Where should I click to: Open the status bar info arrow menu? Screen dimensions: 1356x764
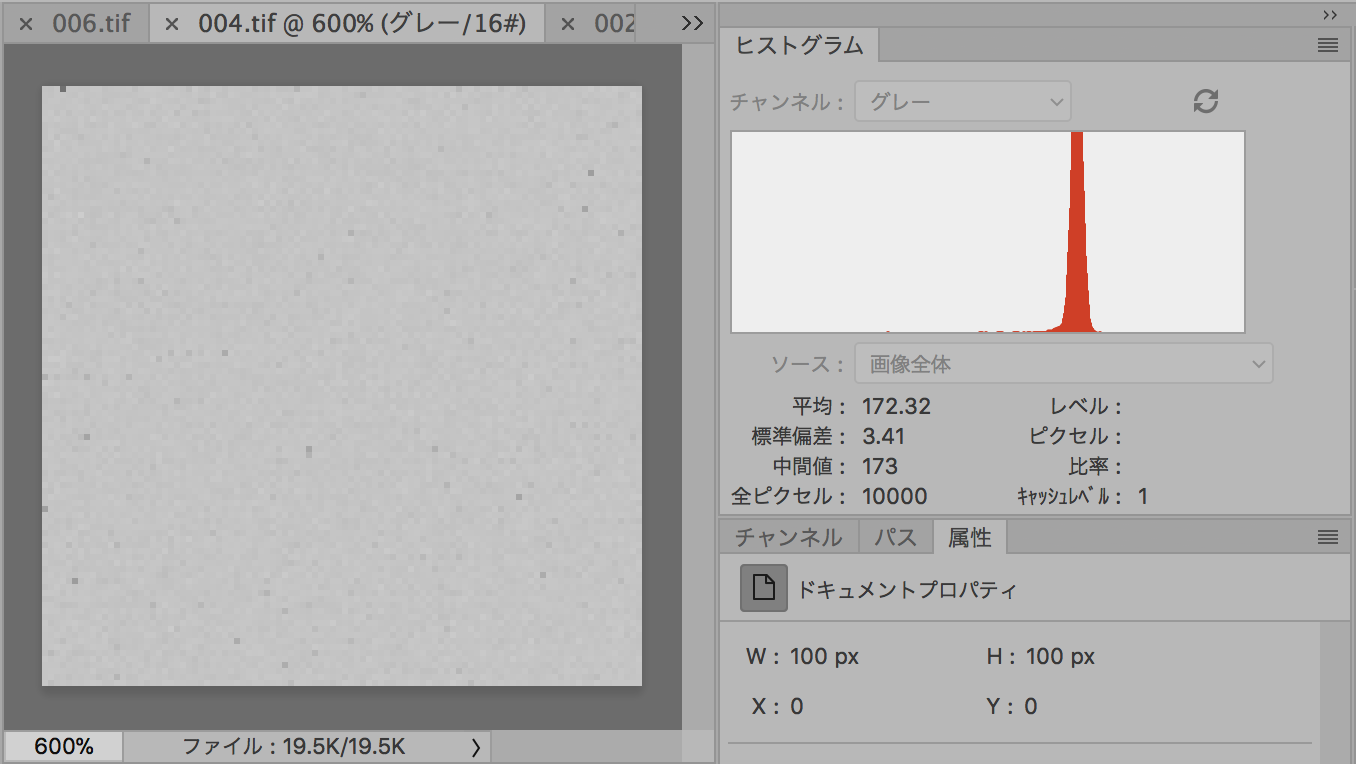coord(475,747)
